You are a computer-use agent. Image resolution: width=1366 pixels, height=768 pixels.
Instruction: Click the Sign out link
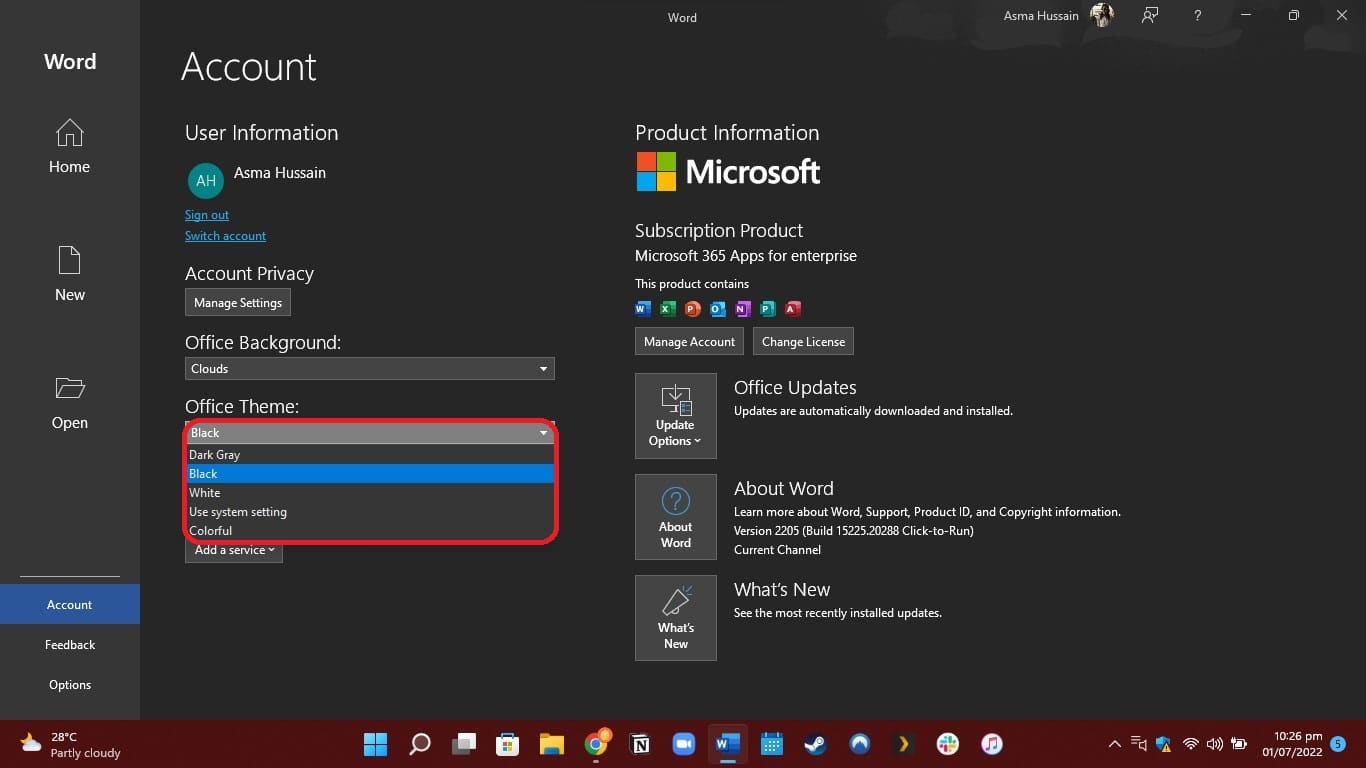(x=207, y=215)
